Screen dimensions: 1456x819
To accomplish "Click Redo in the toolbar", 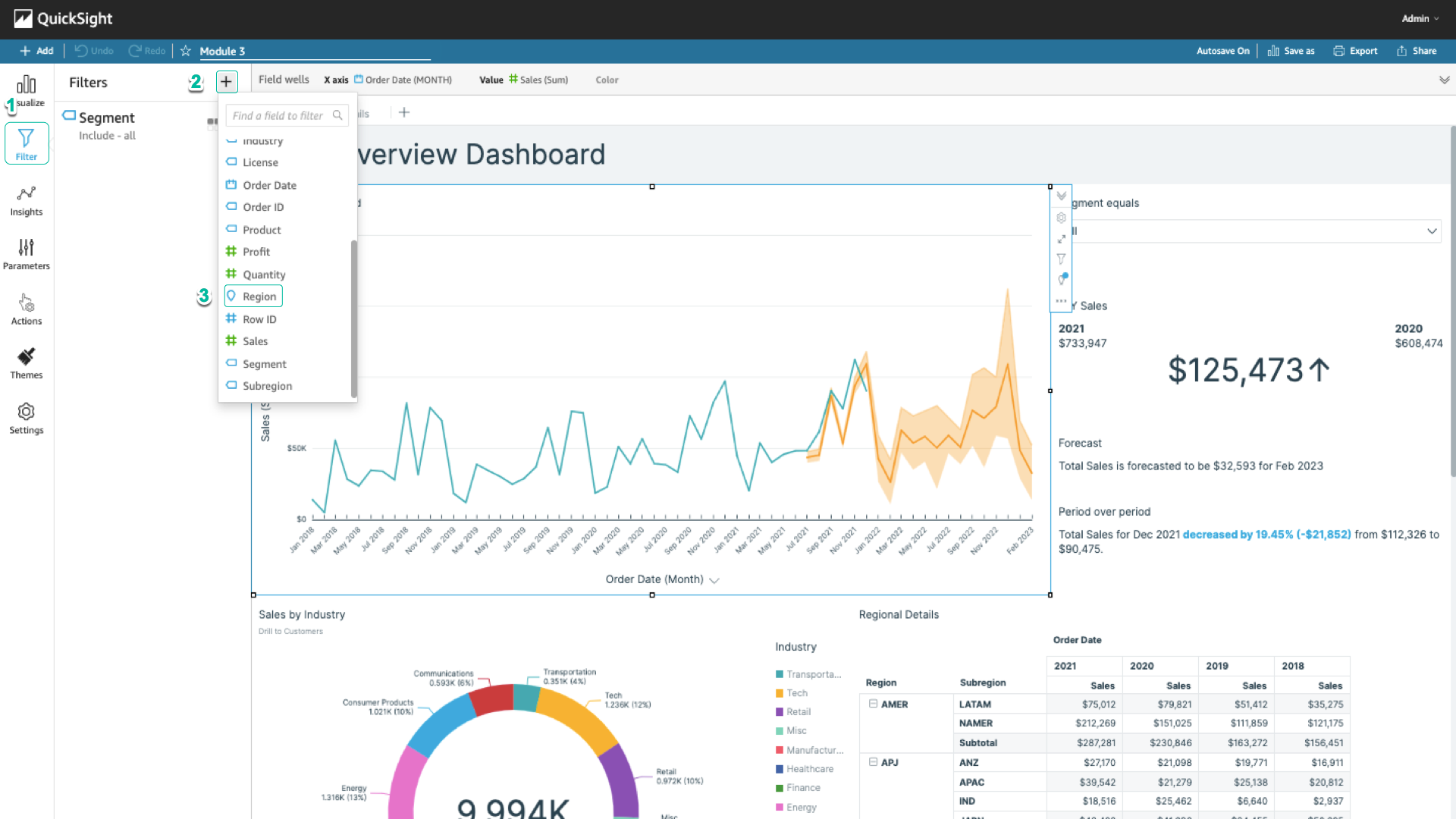I will (147, 51).
